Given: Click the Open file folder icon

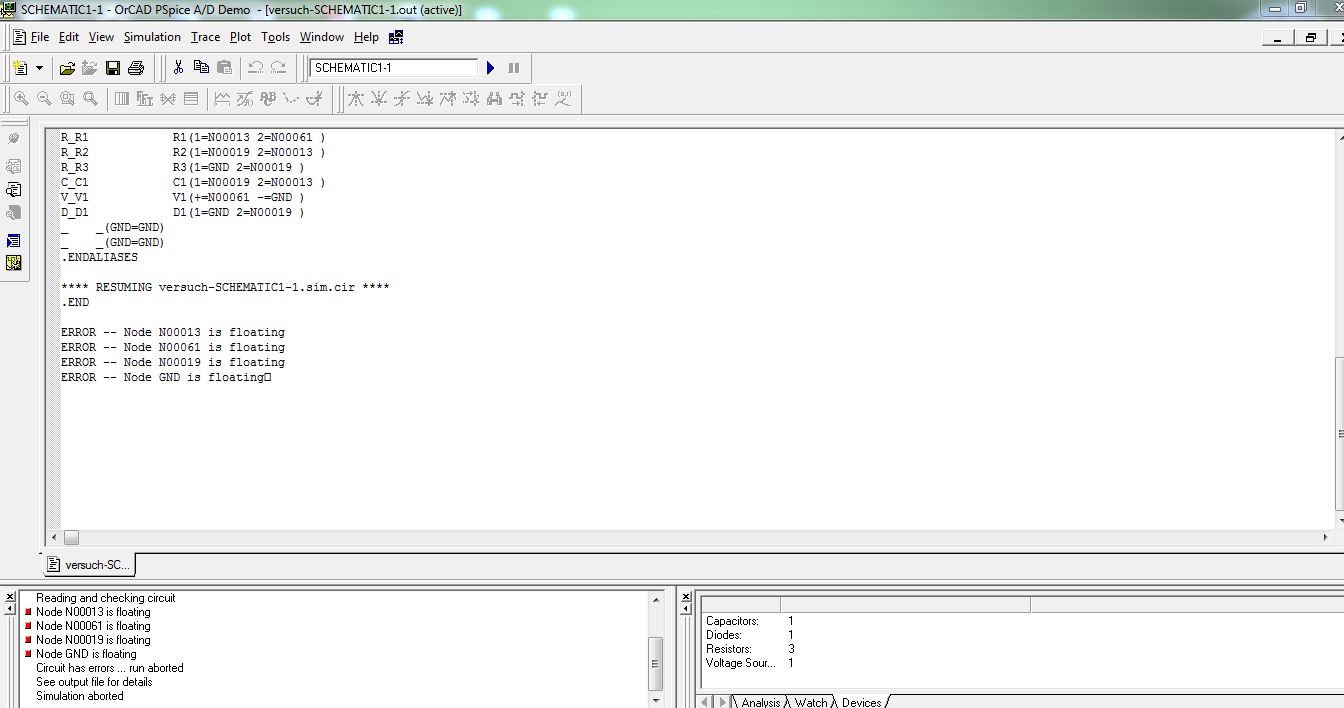Looking at the screenshot, I should pyautogui.click(x=67, y=68).
